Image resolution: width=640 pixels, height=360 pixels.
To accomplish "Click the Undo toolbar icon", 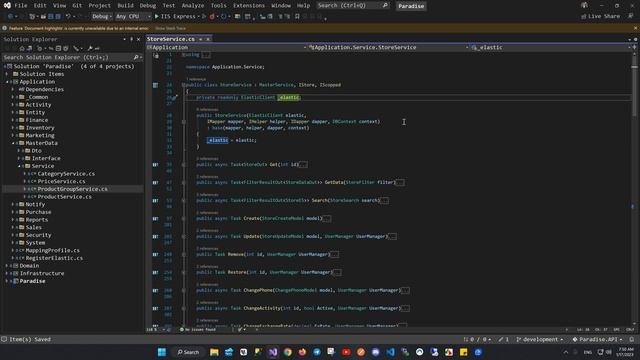I will [68, 16].
